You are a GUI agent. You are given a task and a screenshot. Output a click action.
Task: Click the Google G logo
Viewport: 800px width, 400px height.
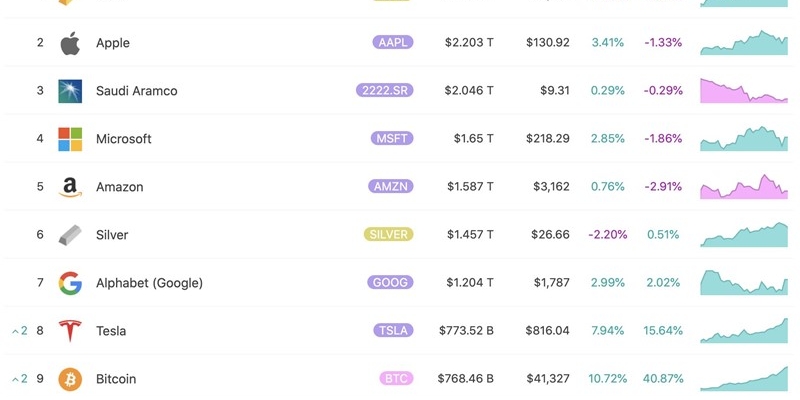[70, 283]
